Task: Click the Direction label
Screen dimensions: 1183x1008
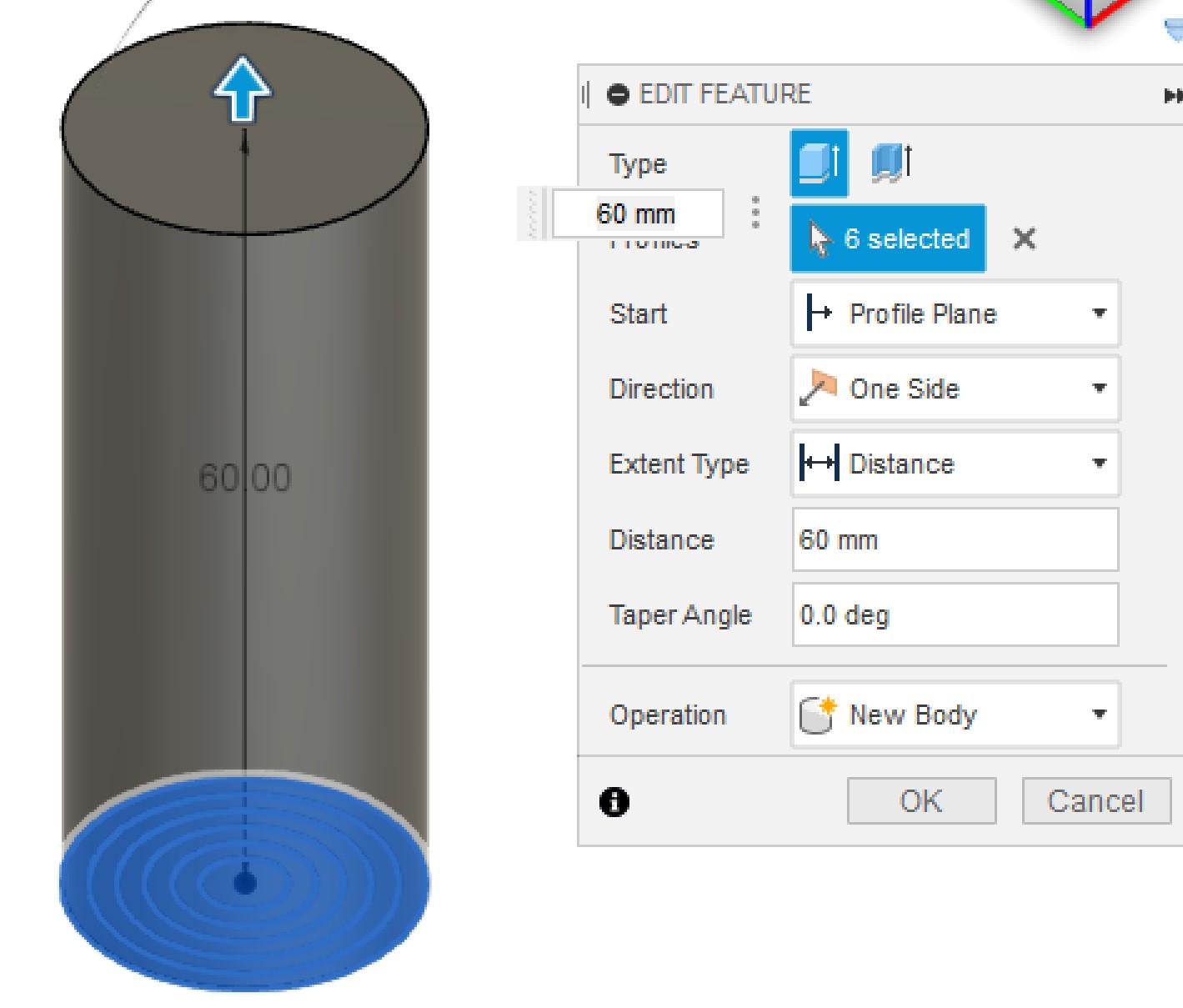Action: (661, 389)
